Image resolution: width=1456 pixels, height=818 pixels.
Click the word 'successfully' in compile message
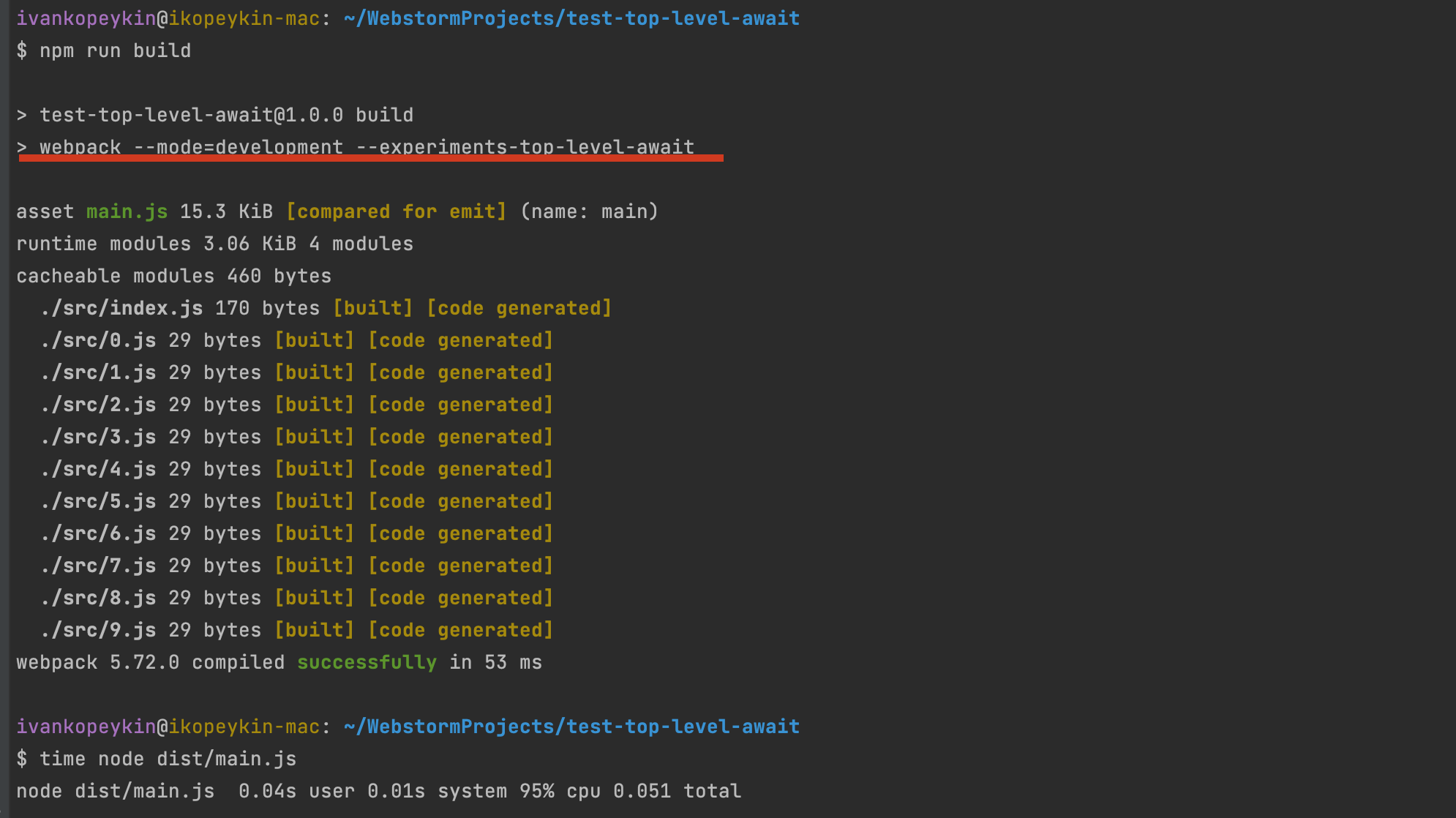click(367, 662)
